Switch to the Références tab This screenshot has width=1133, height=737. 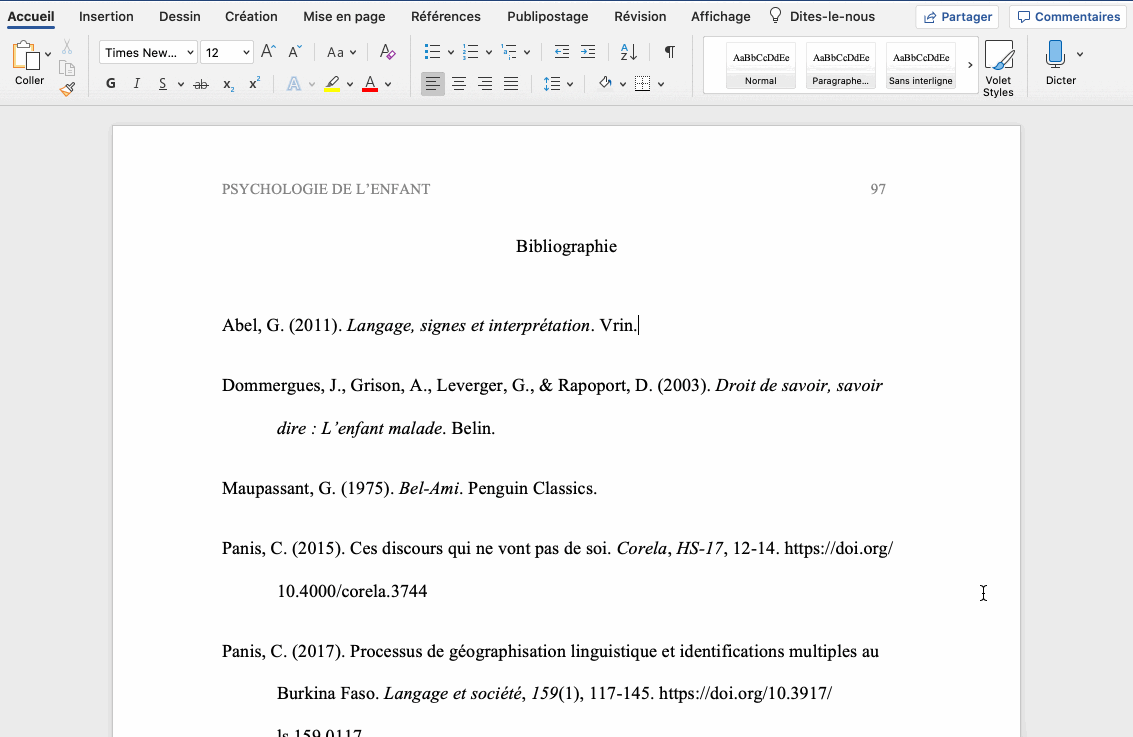445,16
